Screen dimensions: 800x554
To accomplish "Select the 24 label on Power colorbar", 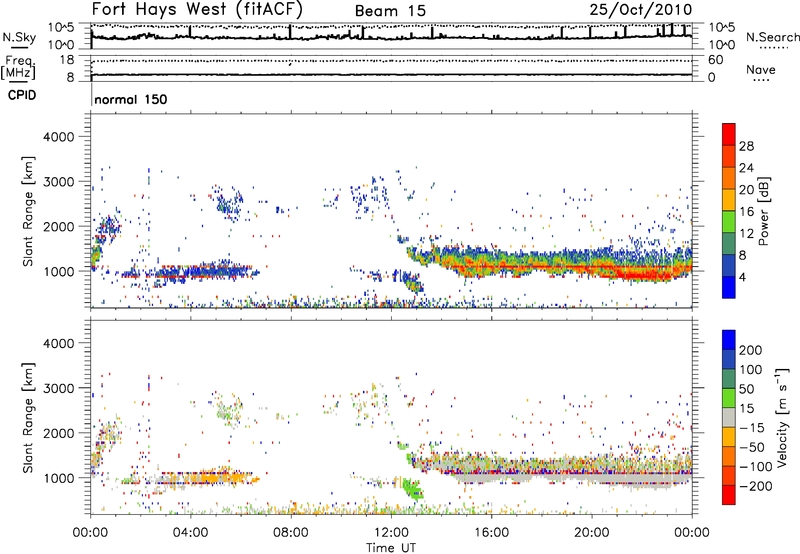I will tap(746, 168).
